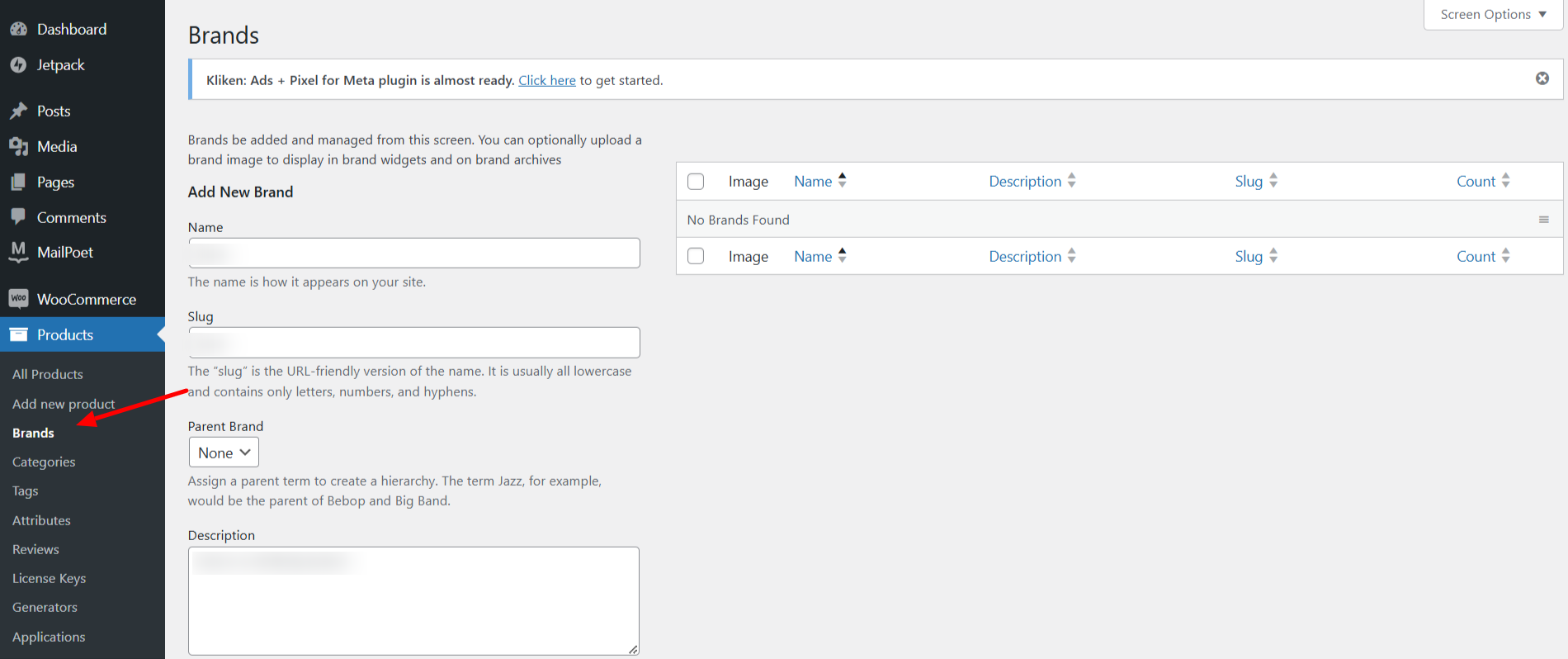This screenshot has height=659, width=1568.
Task: Click the Slug column header link
Action: pos(1249,181)
